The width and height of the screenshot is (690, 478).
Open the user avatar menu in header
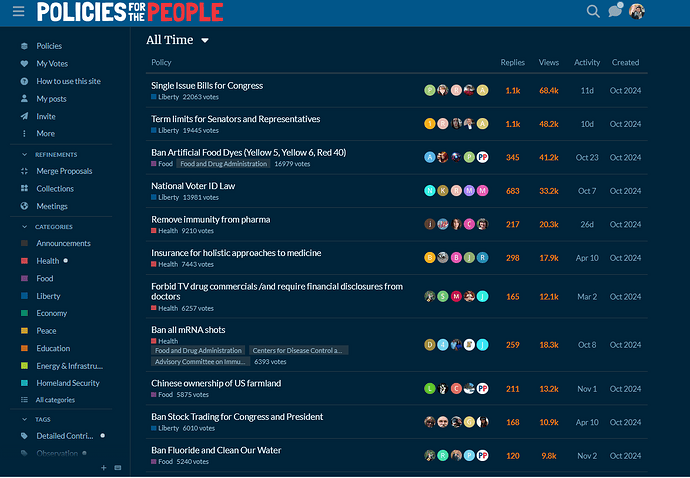(637, 12)
